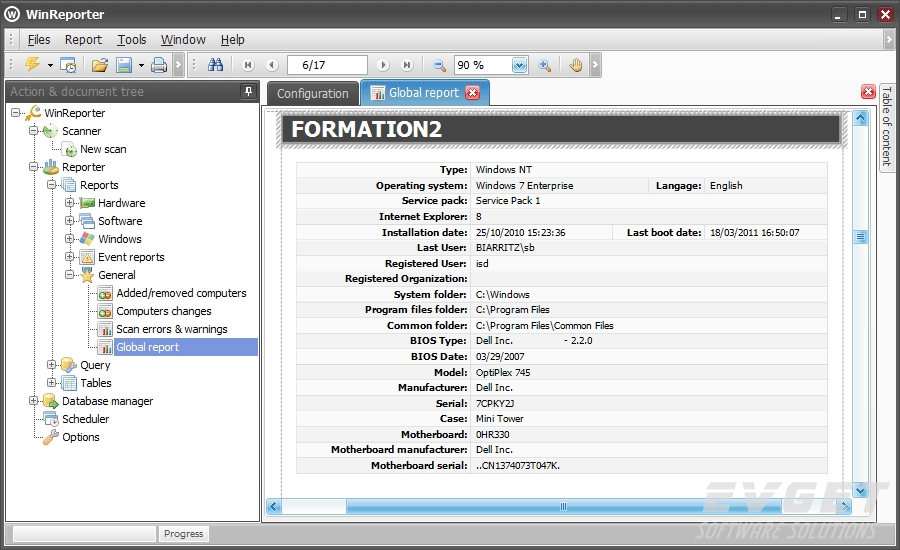Screen dimensions: 900x550
Task: Click the vertical scrollbar down arrow
Action: (x=860, y=490)
